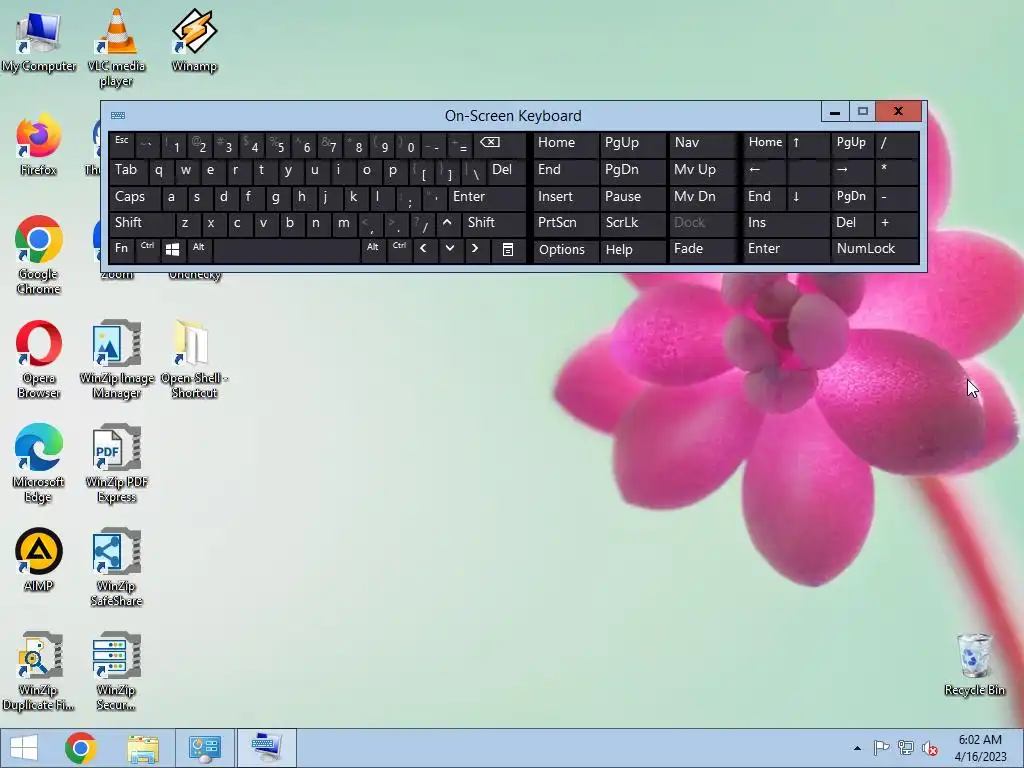Click the context menu key on keyboard
1024x768 pixels.
coord(508,249)
